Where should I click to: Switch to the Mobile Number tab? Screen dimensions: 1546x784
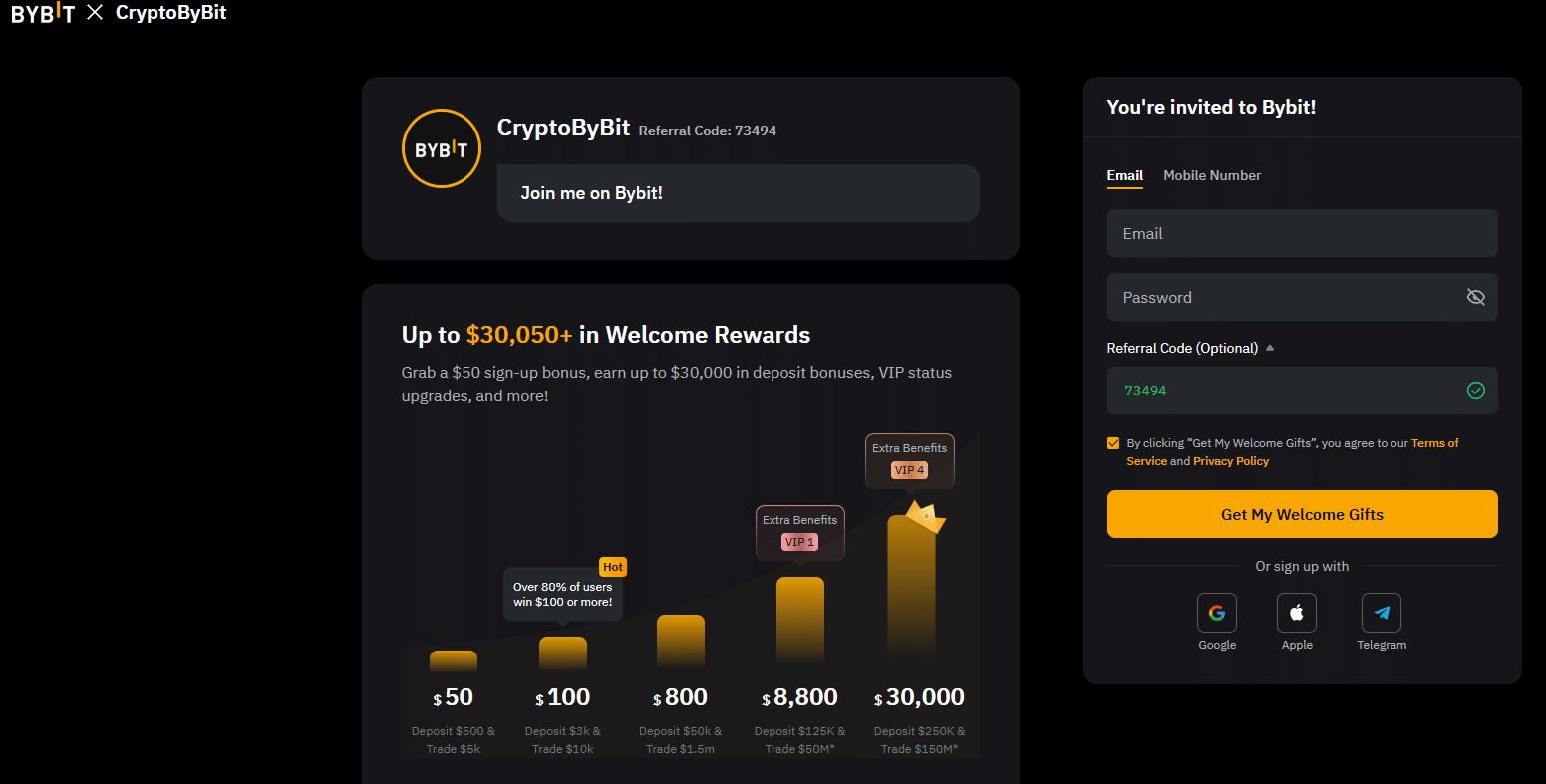pos(1212,175)
